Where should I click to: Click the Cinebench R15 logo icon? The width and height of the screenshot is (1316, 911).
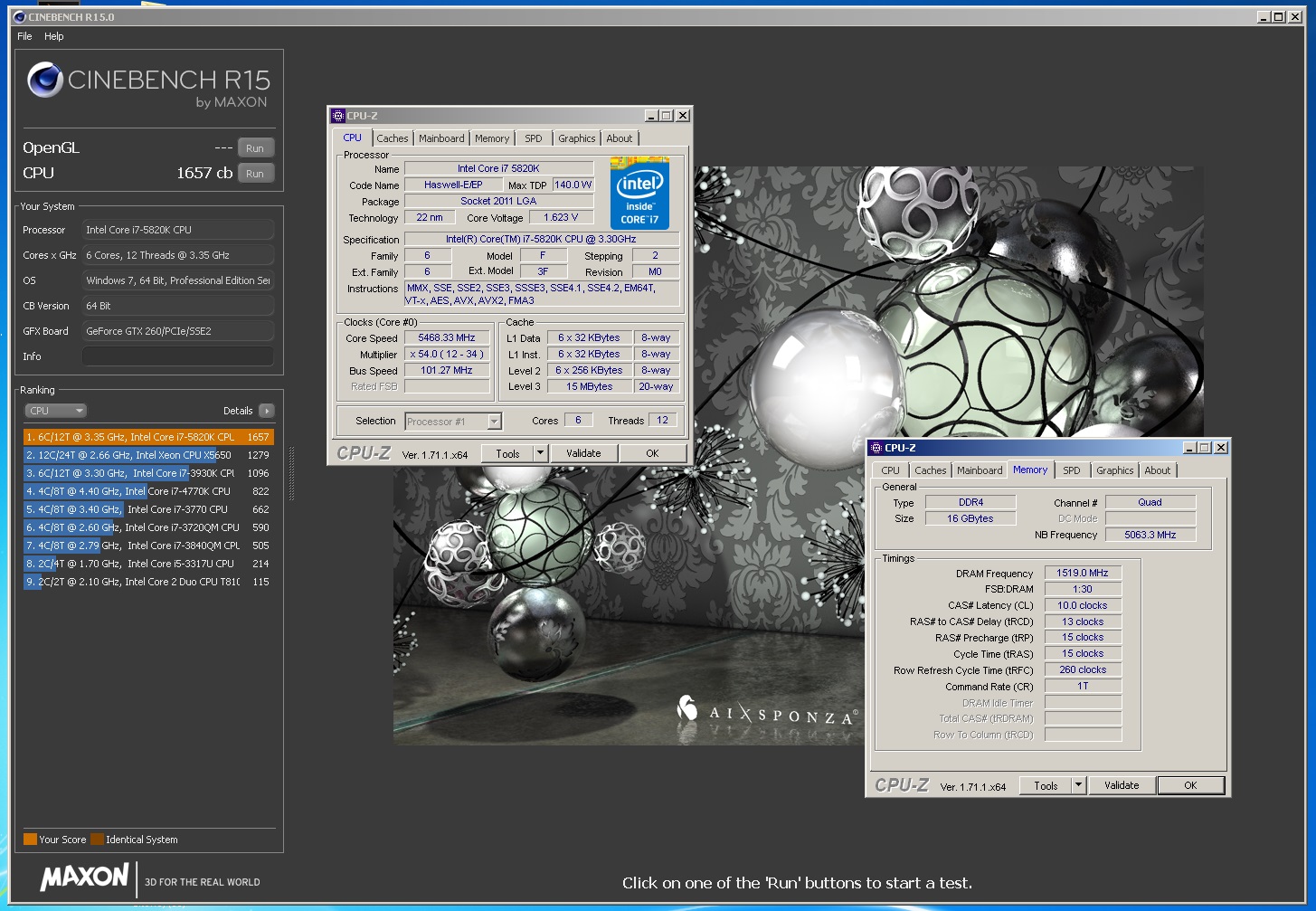[45, 80]
